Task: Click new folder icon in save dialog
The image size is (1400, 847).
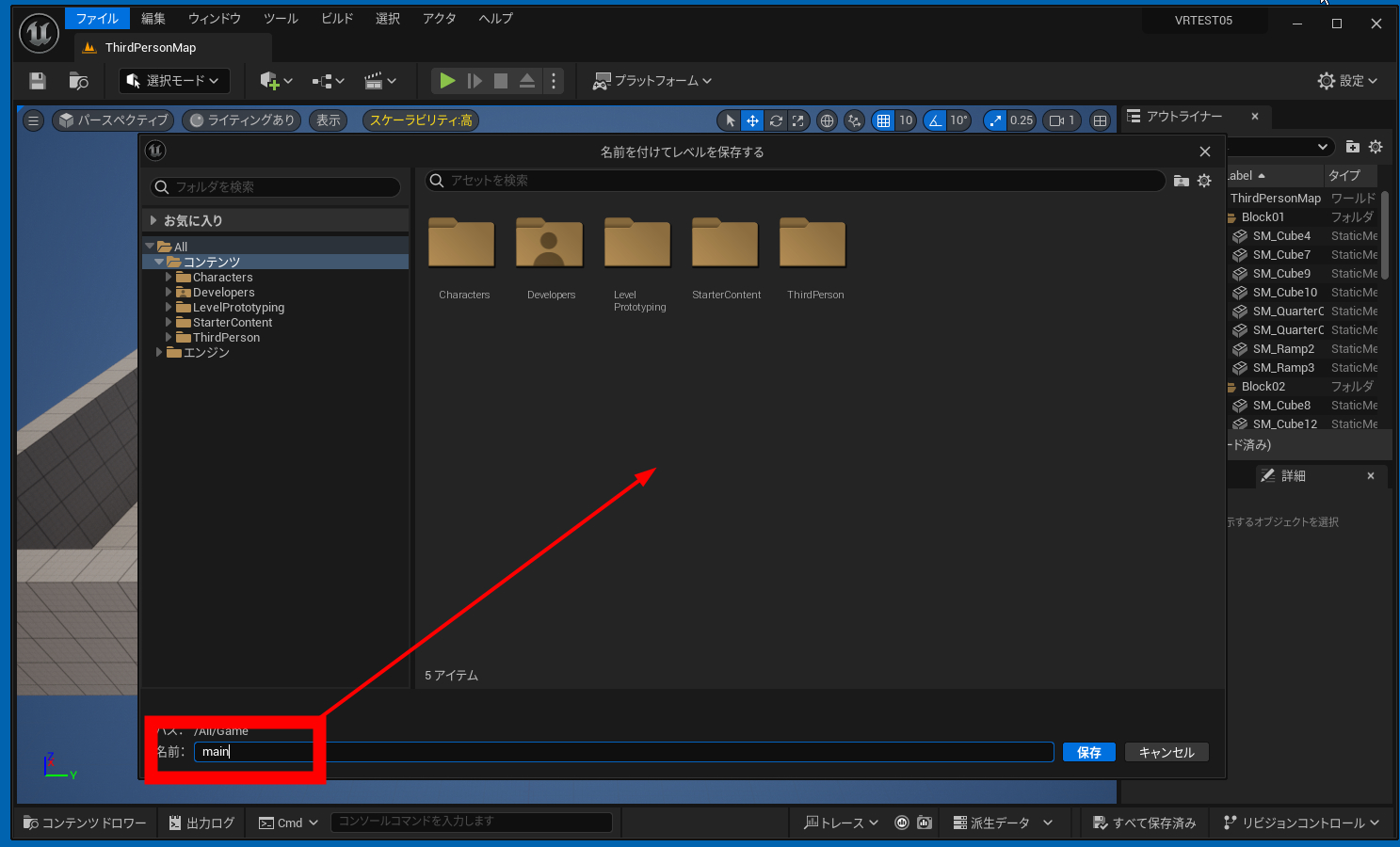Action: tap(1181, 181)
